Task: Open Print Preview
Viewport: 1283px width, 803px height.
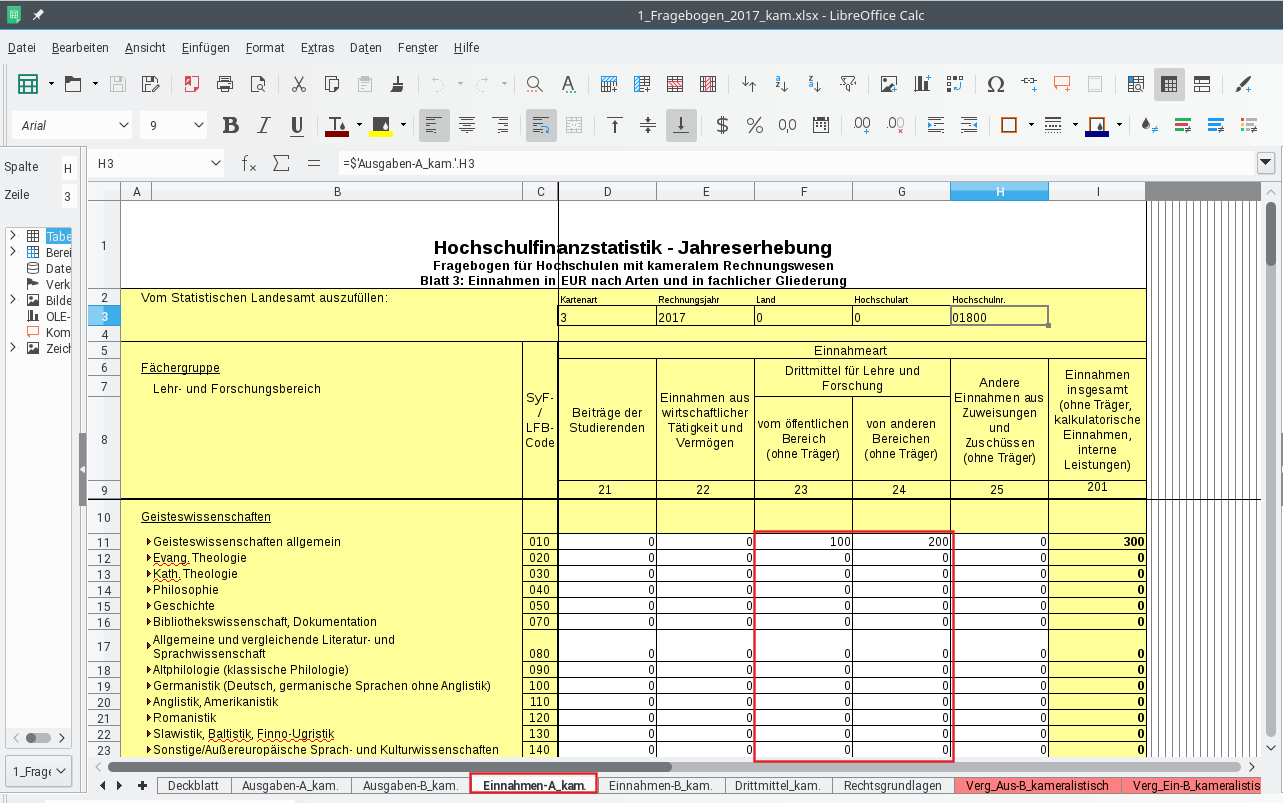Action: coord(258,84)
